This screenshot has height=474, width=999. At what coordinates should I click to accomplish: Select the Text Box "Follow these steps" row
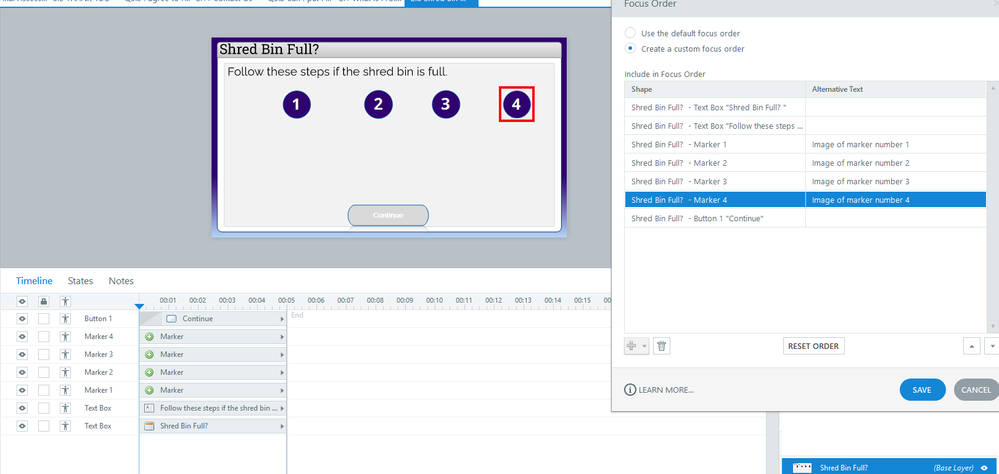[x=805, y=126]
